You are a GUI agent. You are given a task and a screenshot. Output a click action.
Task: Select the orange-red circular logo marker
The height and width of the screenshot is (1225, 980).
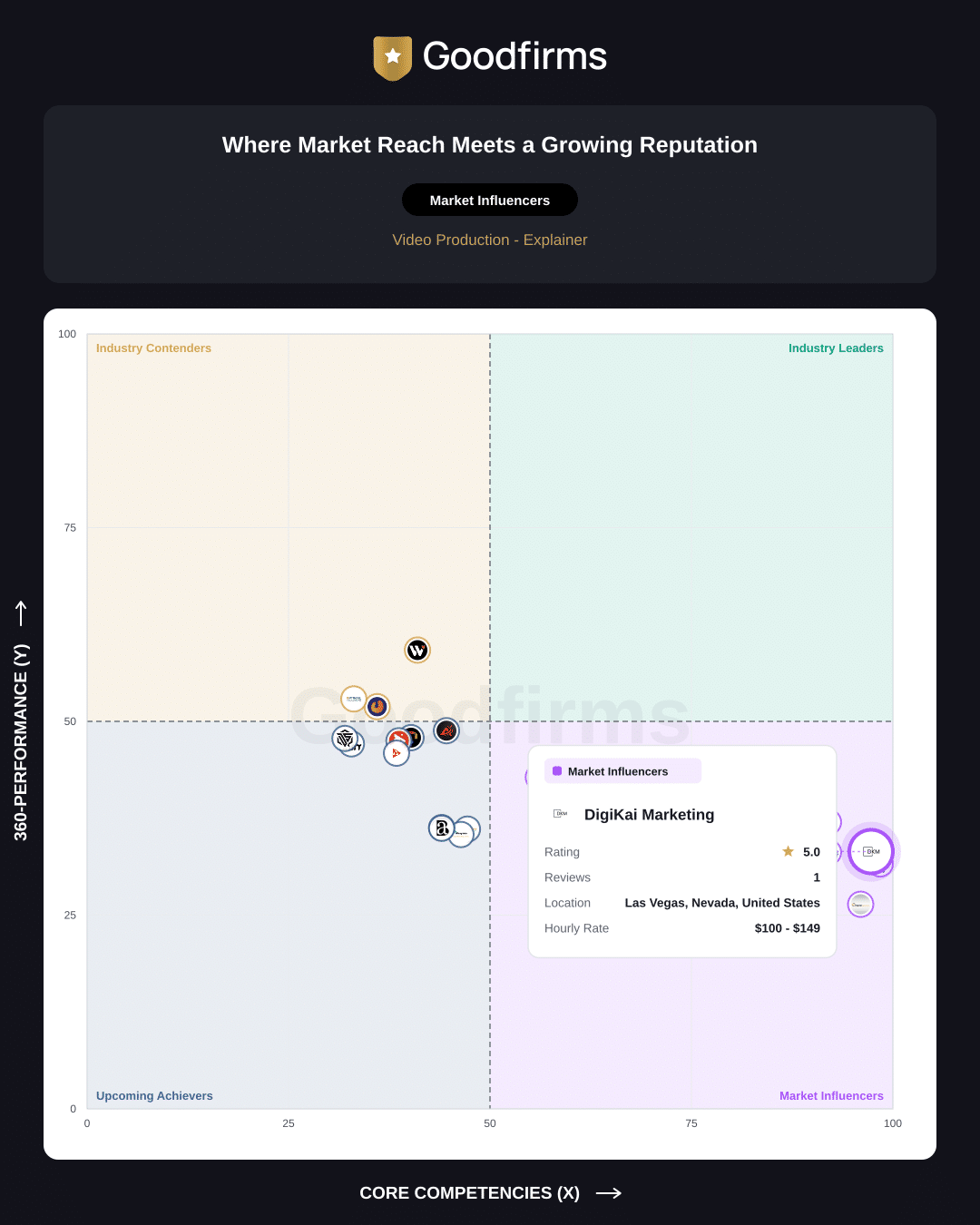pyautogui.click(x=398, y=740)
